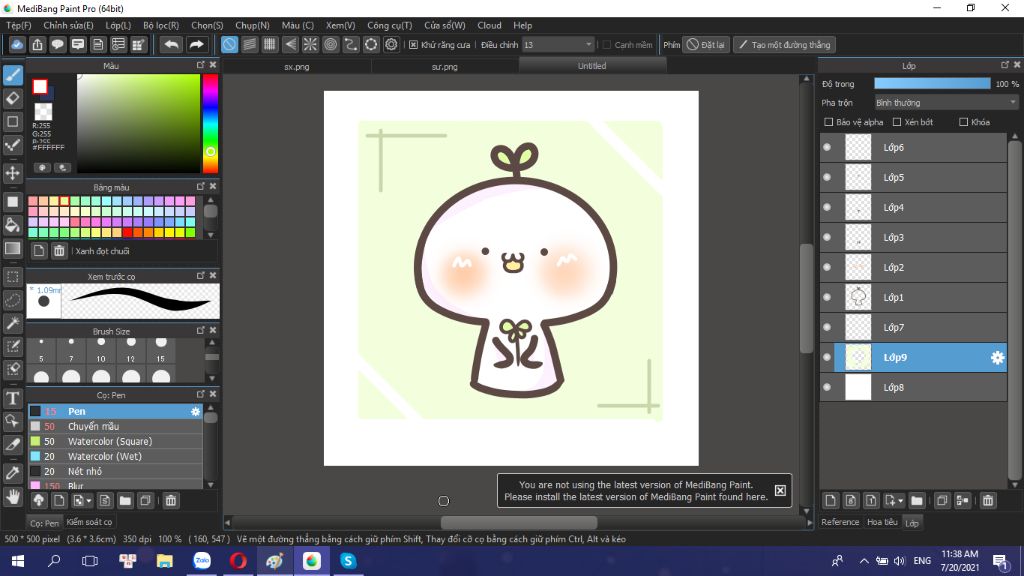
Task: Select the Bucket fill tool
Action: pyautogui.click(x=12, y=225)
